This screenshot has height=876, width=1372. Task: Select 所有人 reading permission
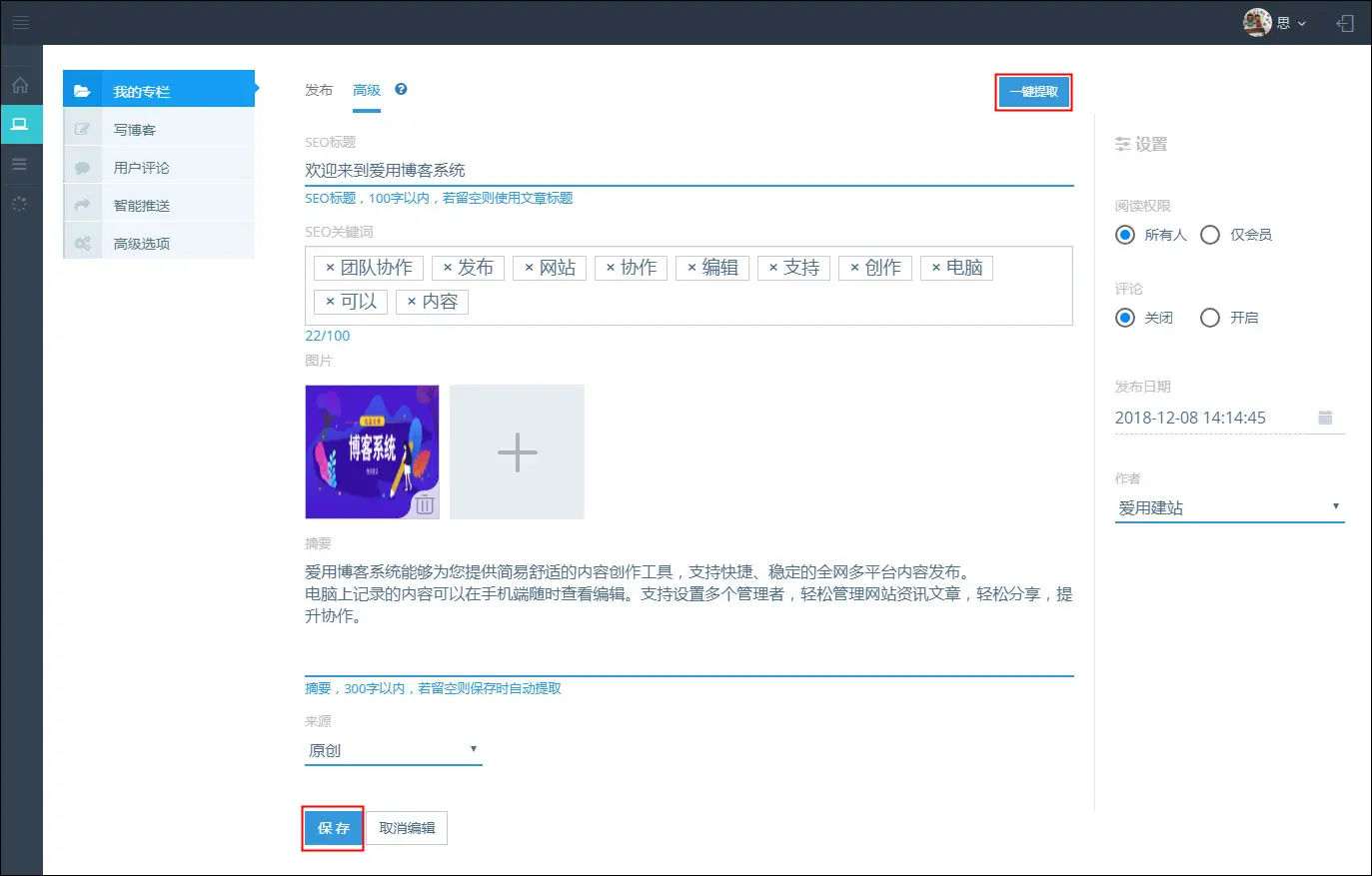[x=1125, y=235]
